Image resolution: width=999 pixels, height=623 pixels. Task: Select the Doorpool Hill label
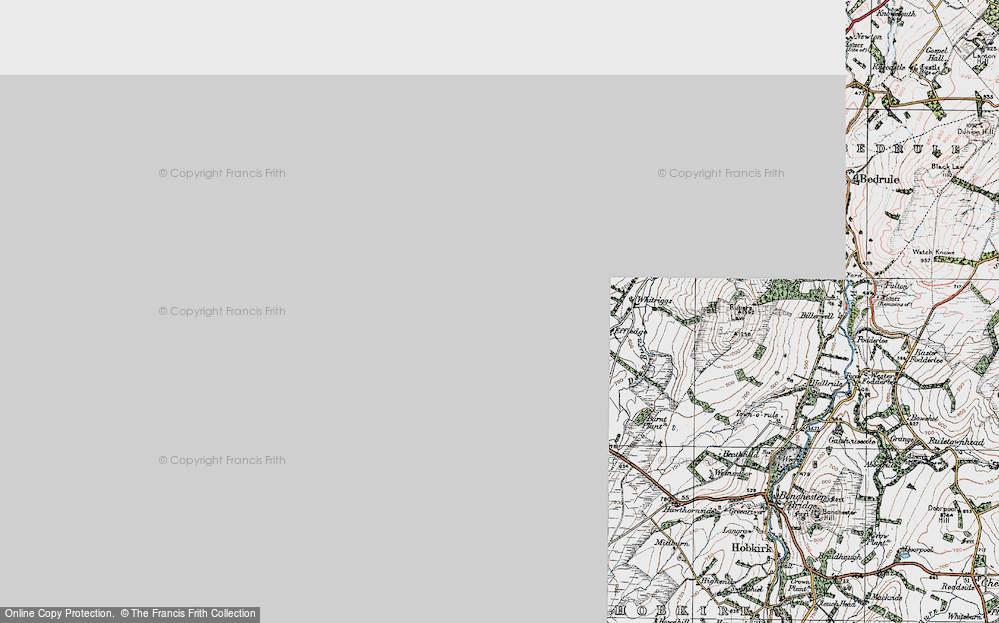(942, 513)
